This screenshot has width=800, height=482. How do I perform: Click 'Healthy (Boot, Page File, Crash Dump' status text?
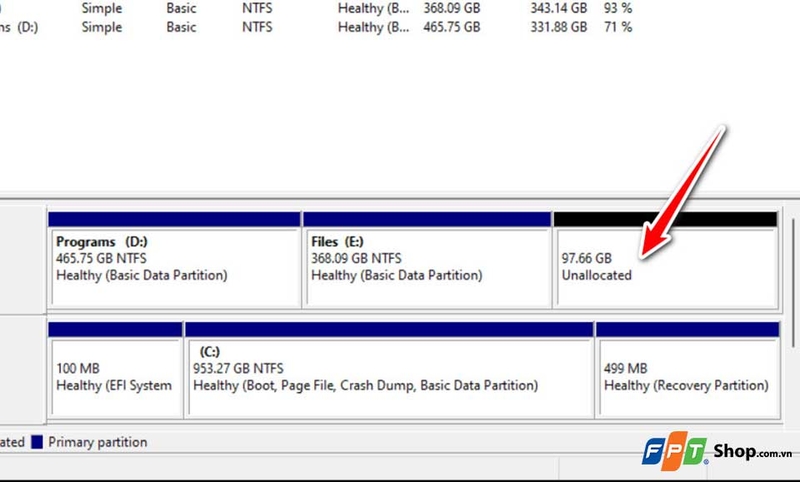point(365,385)
